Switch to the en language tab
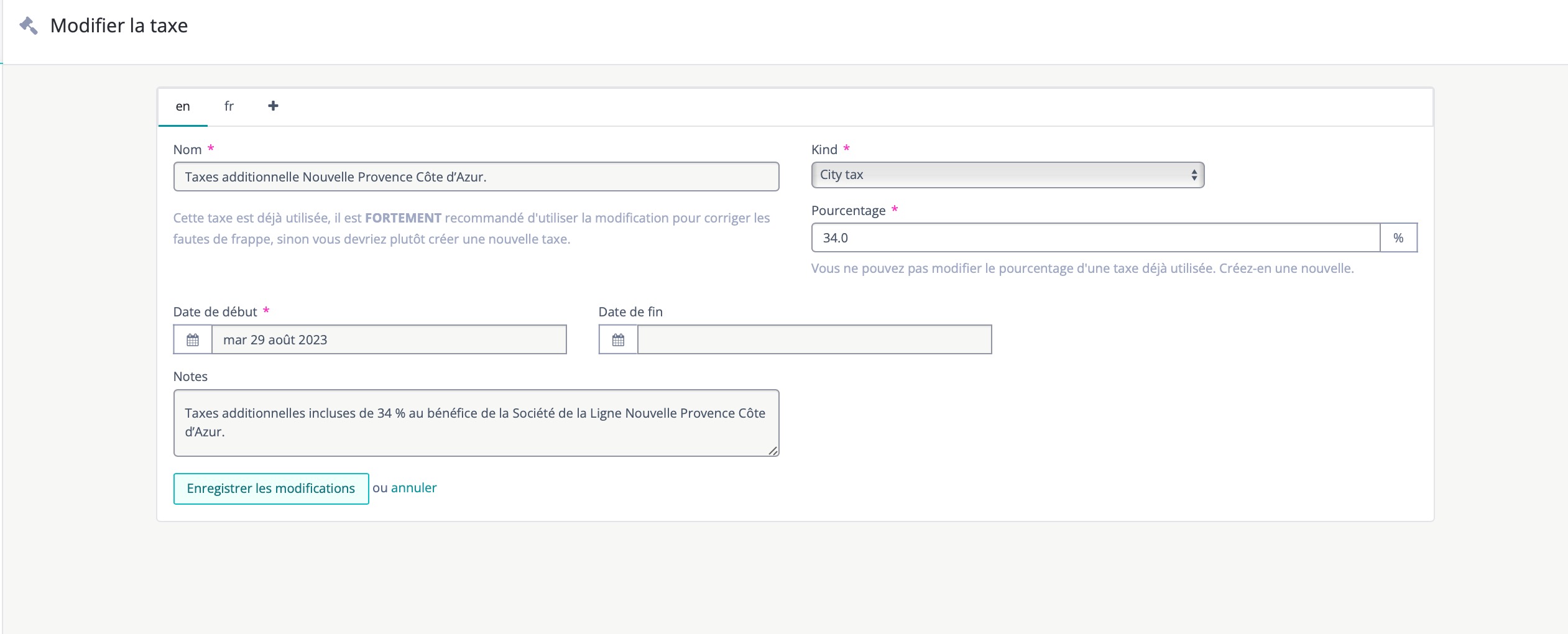This screenshot has height=634, width=1568. coord(183,106)
